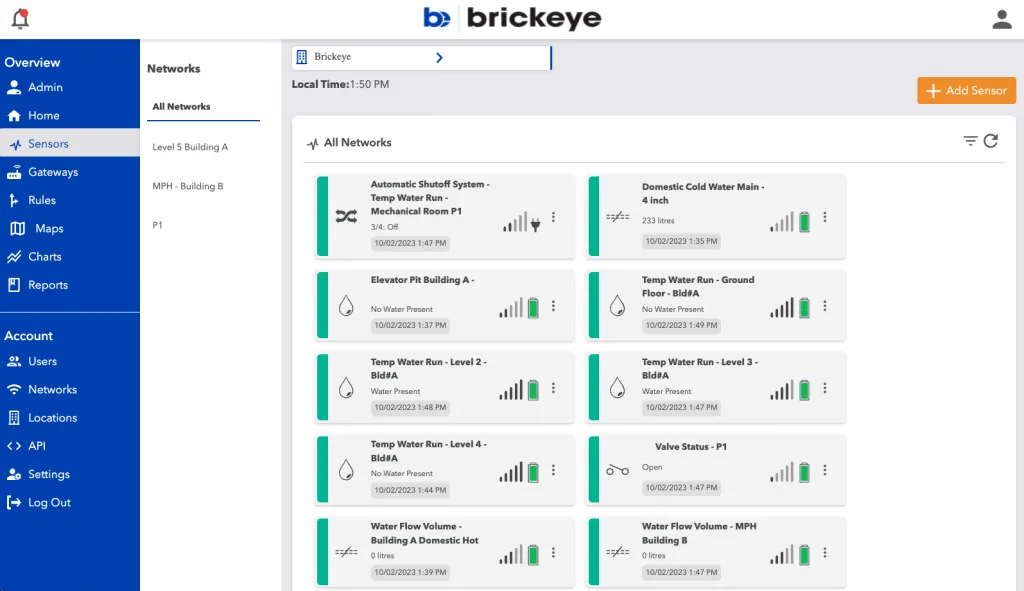The width and height of the screenshot is (1024, 591).
Task: Click the filter icon in All Networks
Action: (x=970, y=141)
